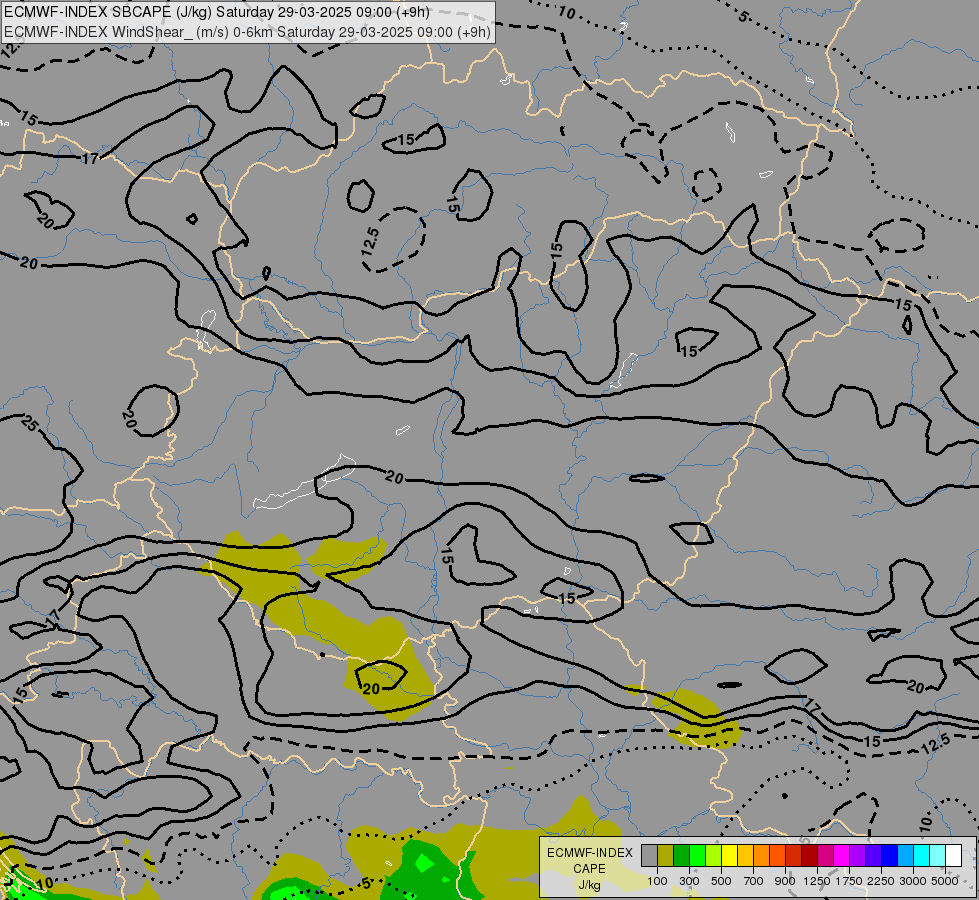
Task: Click the '5000' value in legend
Action: [x=945, y=881]
